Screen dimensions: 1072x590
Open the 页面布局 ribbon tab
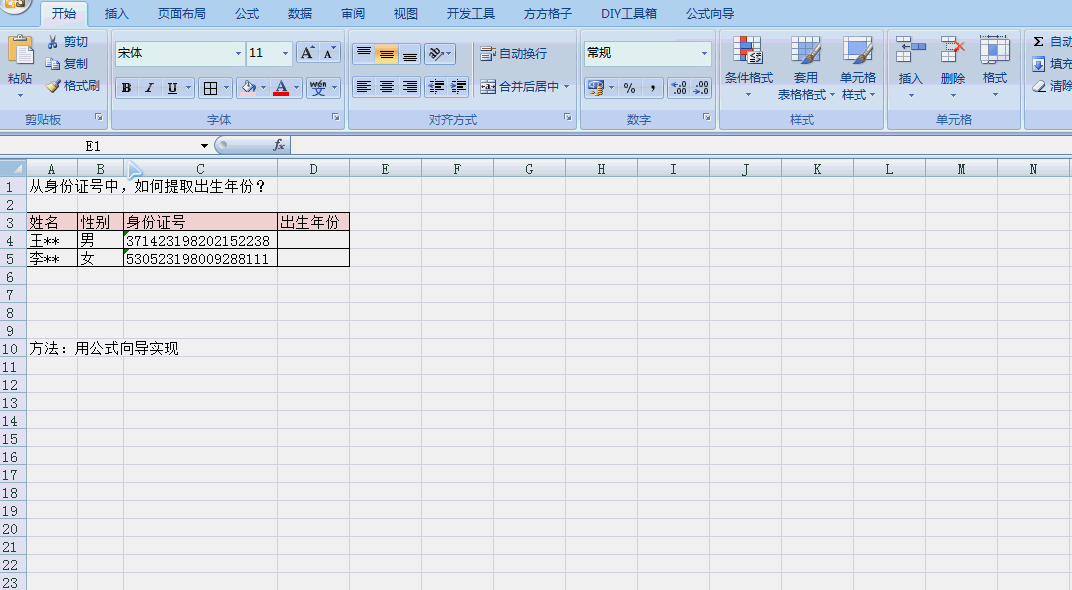(x=181, y=14)
